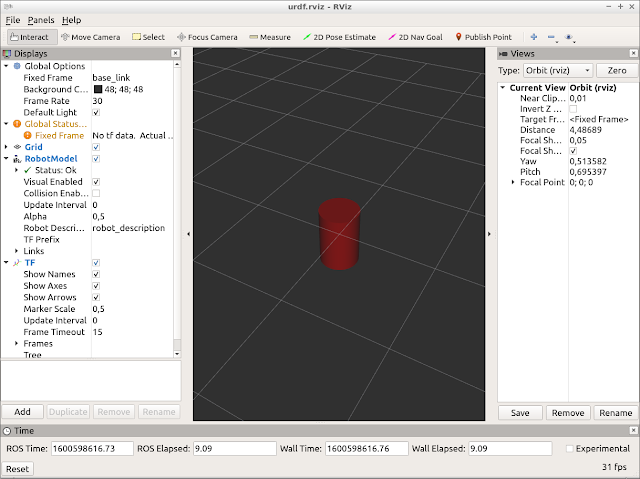Image resolution: width=640 pixels, height=479 pixels.
Task: Pick the Measure tool
Action: click(x=270, y=37)
